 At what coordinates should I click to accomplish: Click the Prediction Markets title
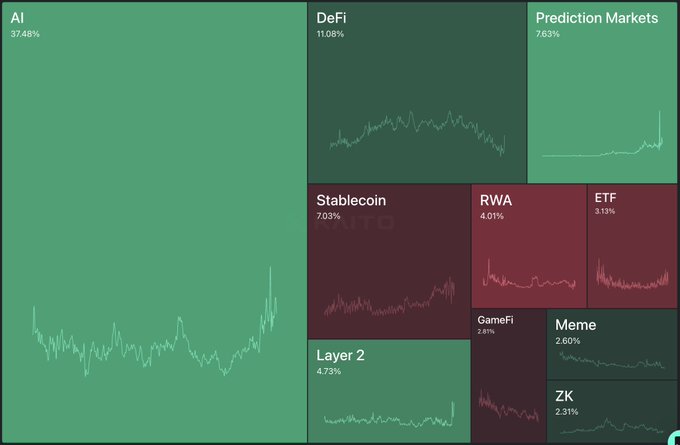tap(597, 18)
